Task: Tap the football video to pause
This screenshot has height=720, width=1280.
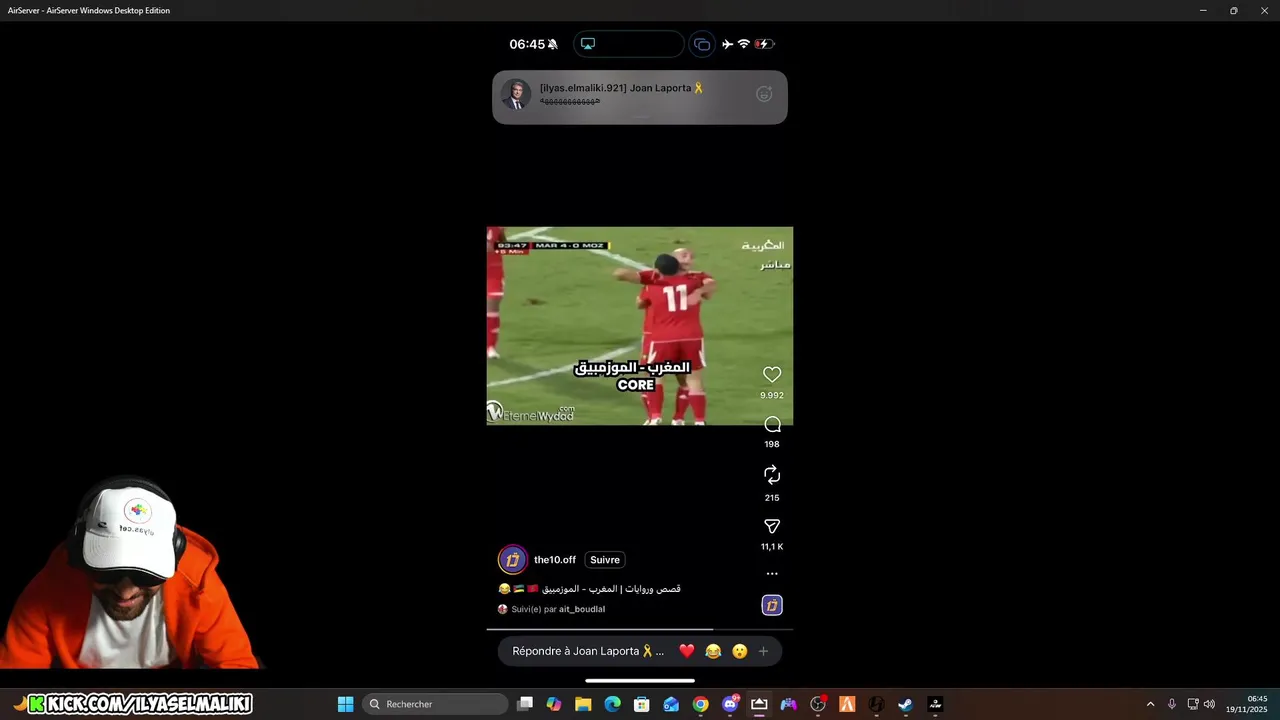Action: (640, 326)
